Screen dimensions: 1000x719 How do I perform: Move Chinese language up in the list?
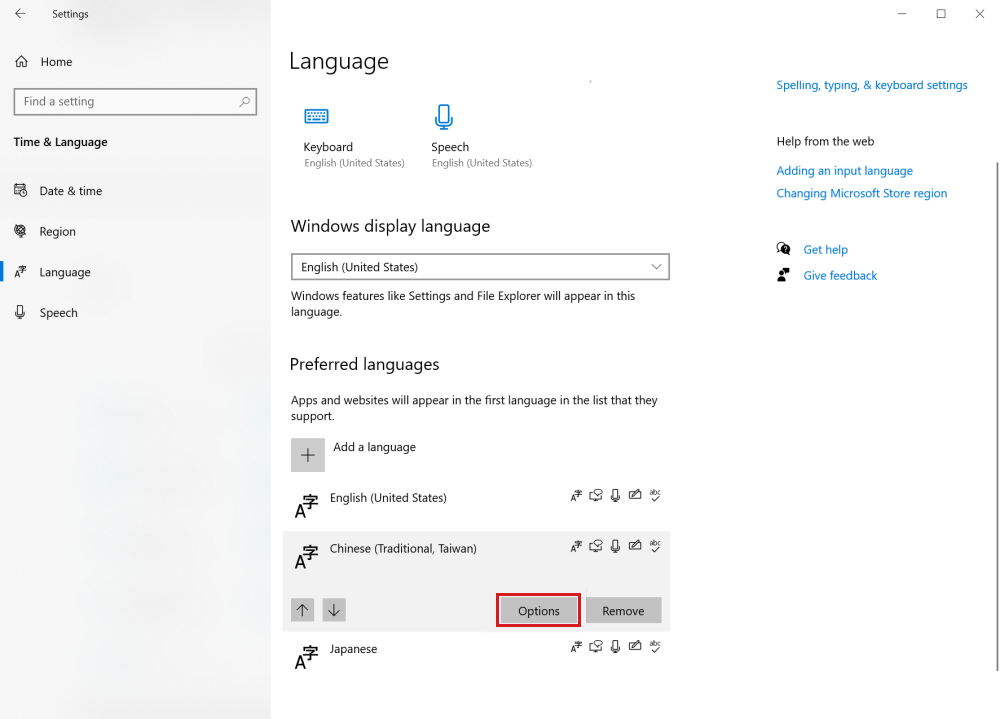point(303,611)
